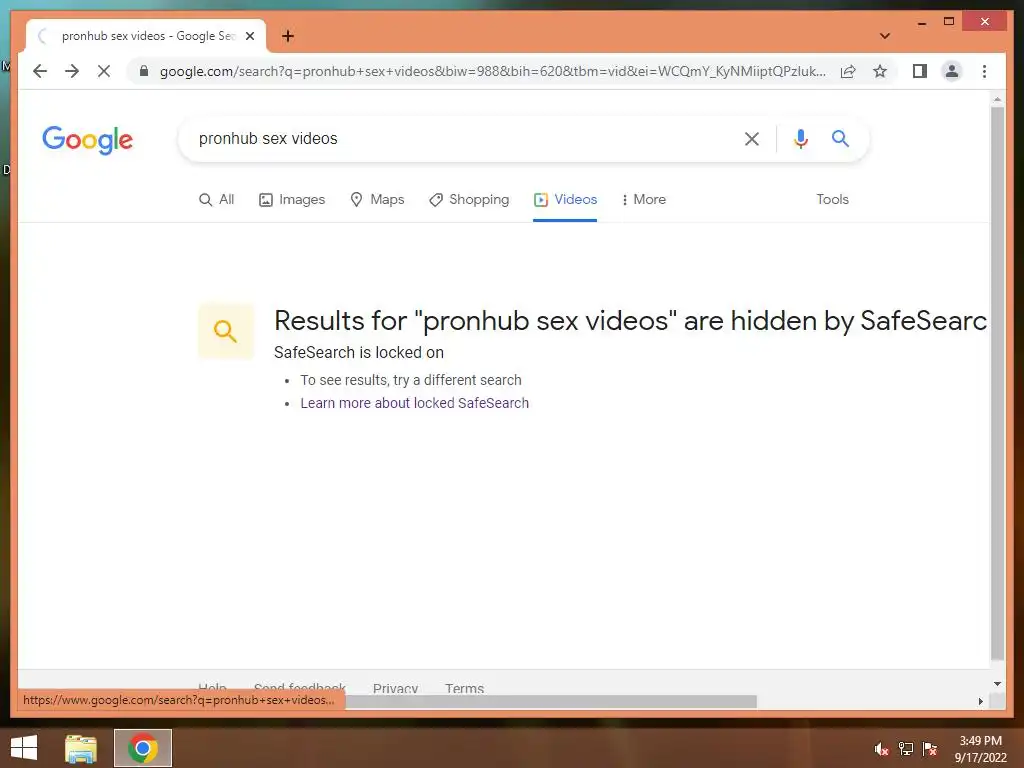The image size is (1024, 768).
Task: Go back to the previous page
Action: 40,71
